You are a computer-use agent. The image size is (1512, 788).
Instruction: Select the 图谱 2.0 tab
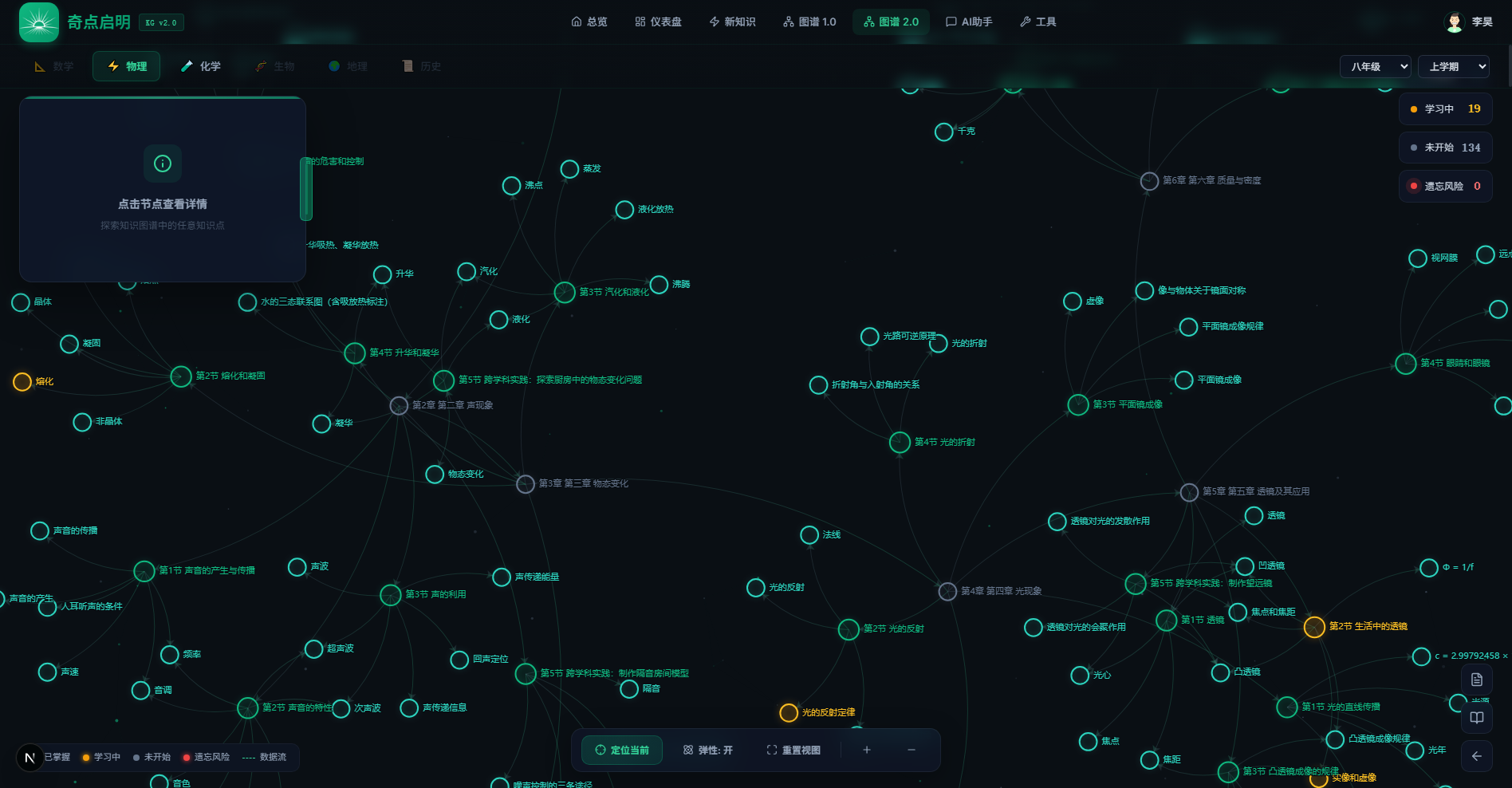[891, 22]
